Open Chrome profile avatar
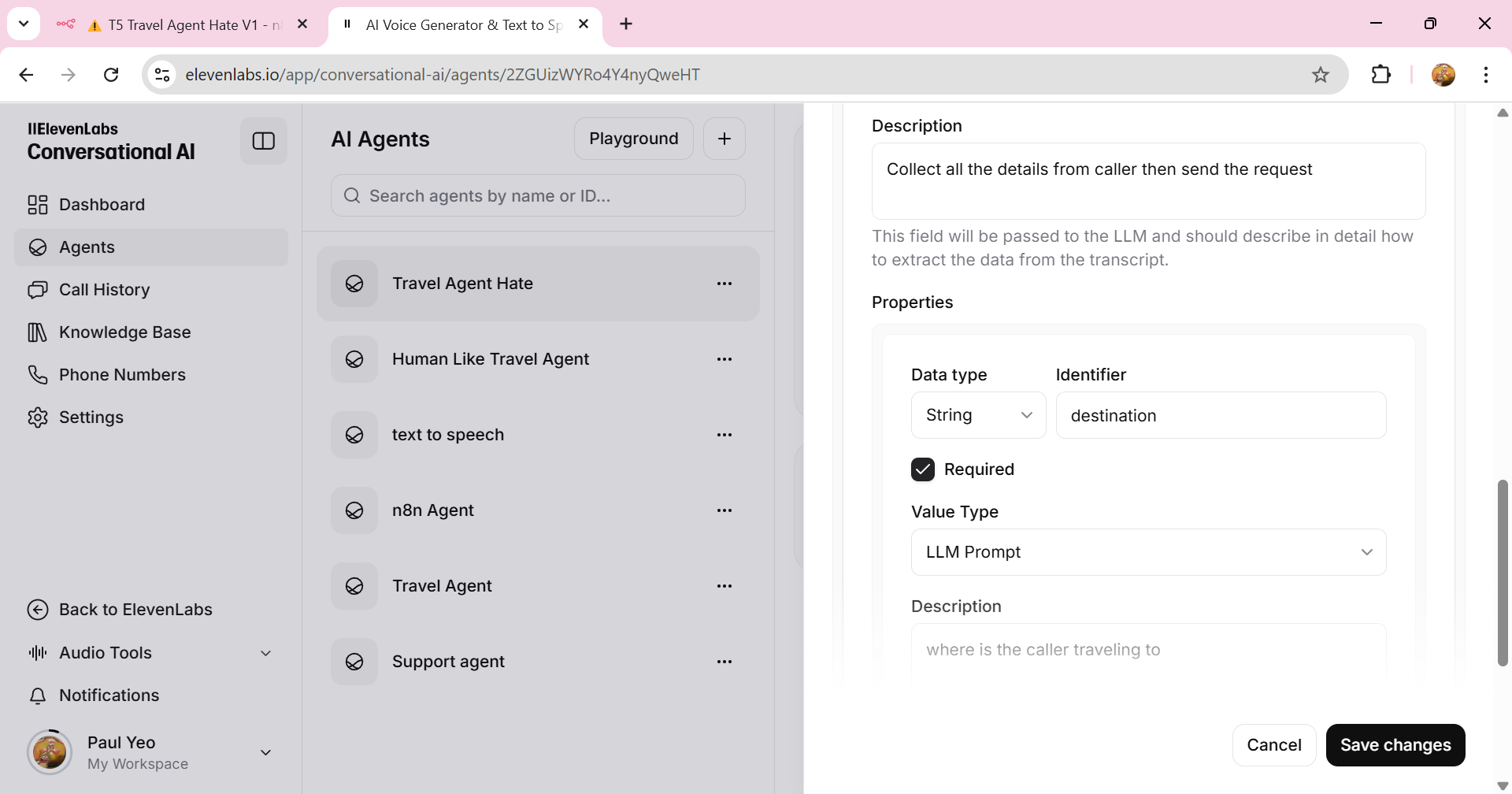 pyautogui.click(x=1443, y=75)
